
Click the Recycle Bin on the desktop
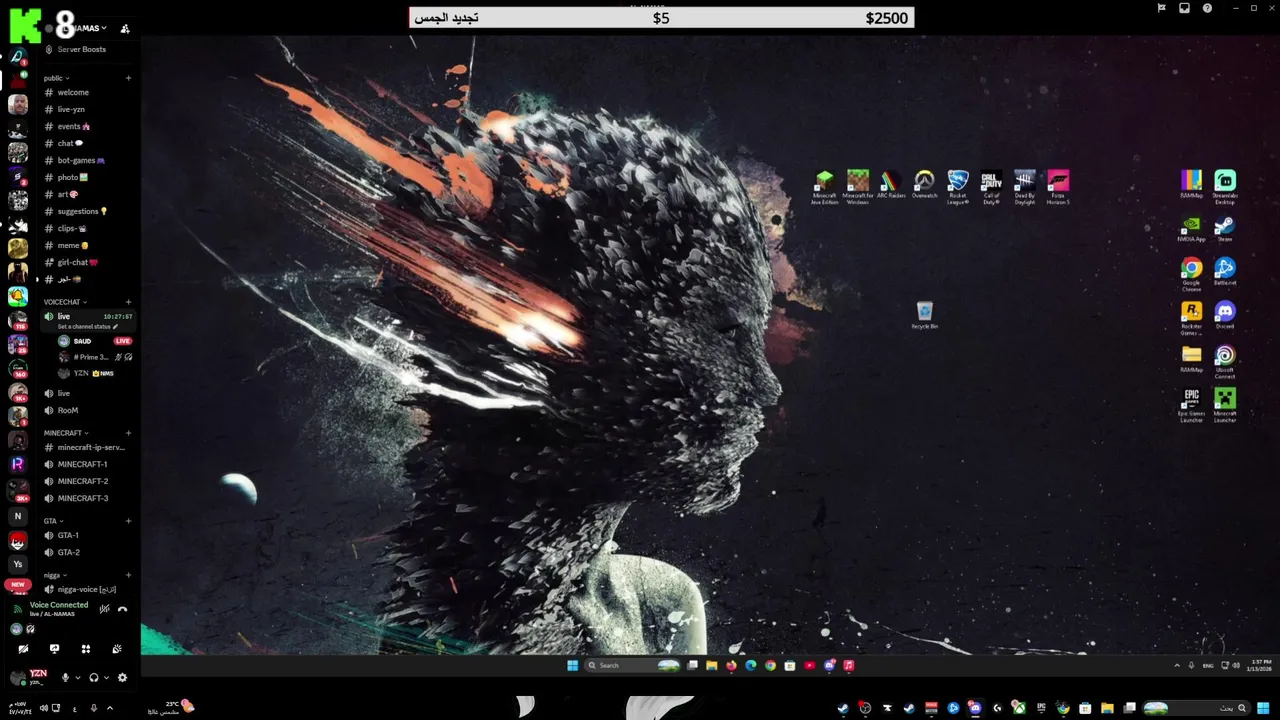click(x=925, y=316)
